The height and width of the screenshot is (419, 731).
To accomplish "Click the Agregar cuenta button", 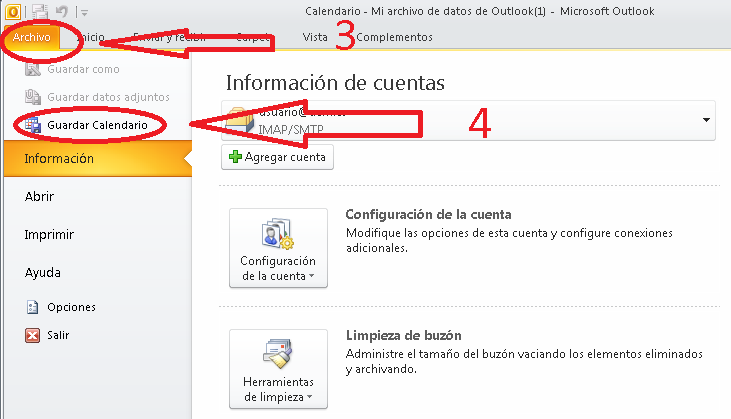I will [277, 157].
